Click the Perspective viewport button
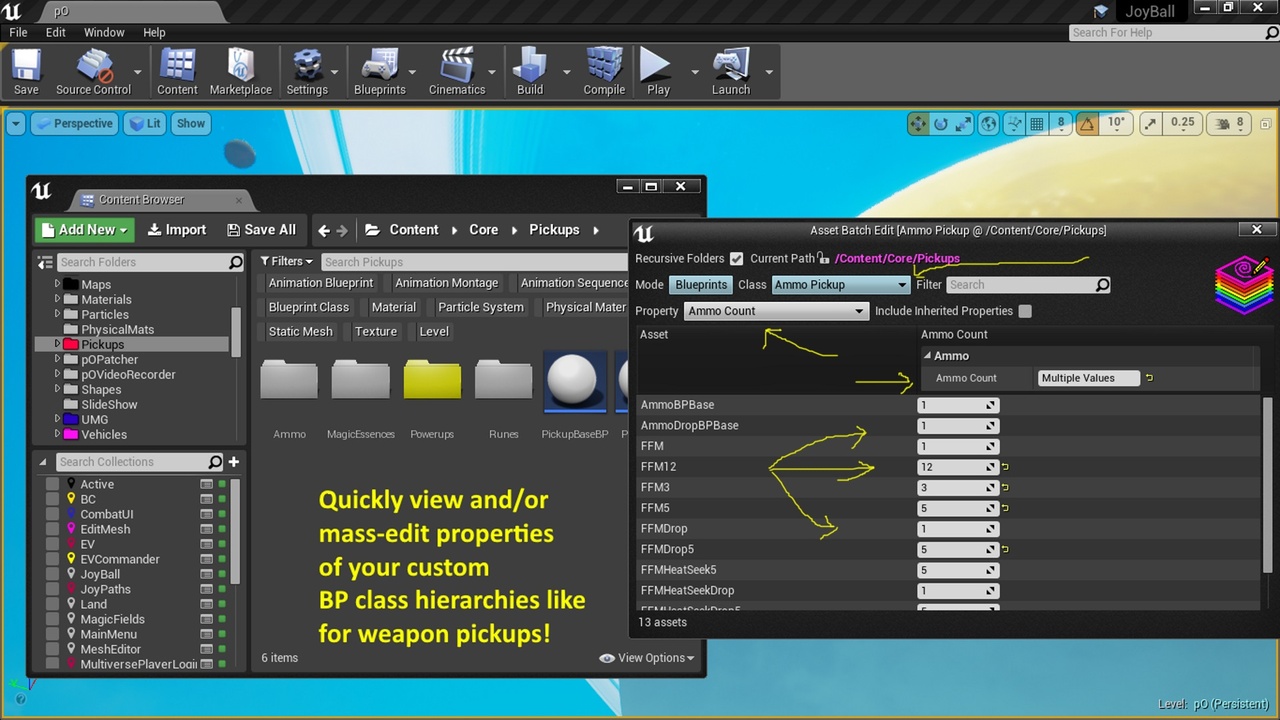1280x720 pixels. tap(73, 124)
